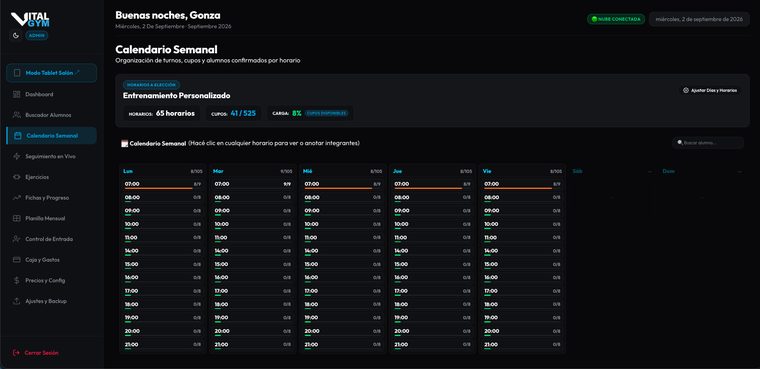Click green occupancy bar under Wednesday 08:00
Viewport: 760px width, 369px height.
point(308,202)
